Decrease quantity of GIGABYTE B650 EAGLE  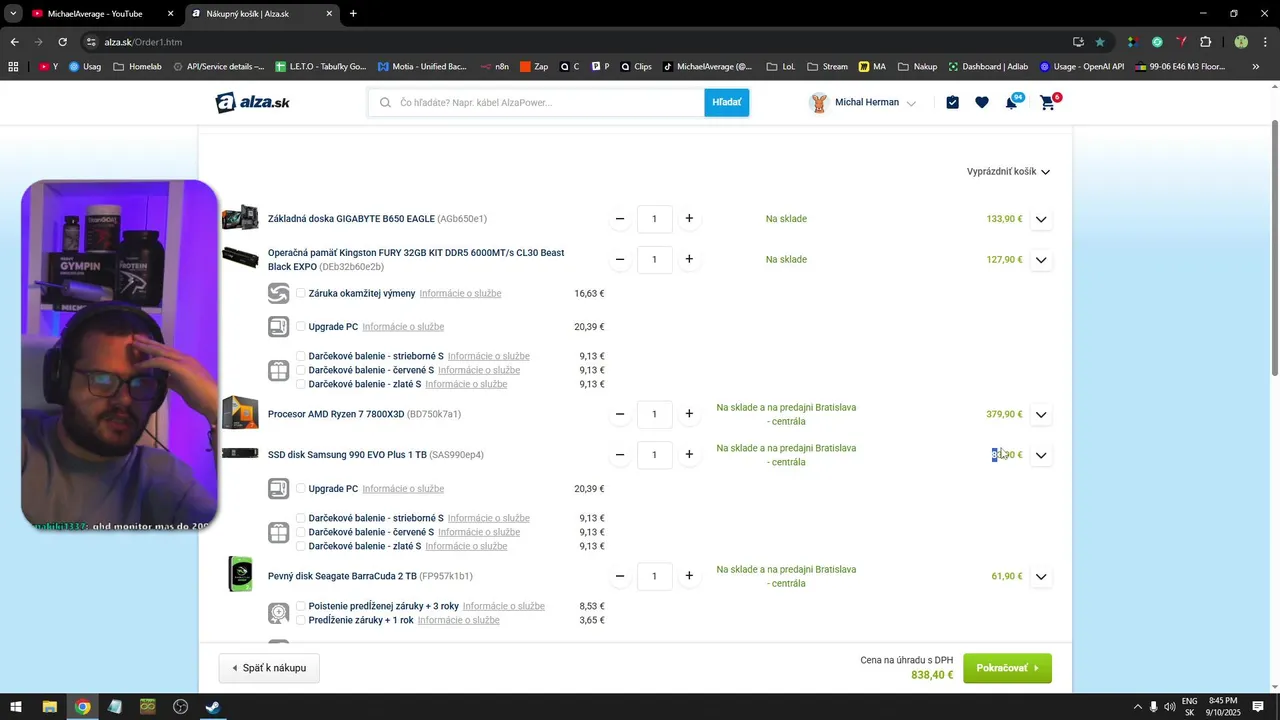[x=620, y=219]
